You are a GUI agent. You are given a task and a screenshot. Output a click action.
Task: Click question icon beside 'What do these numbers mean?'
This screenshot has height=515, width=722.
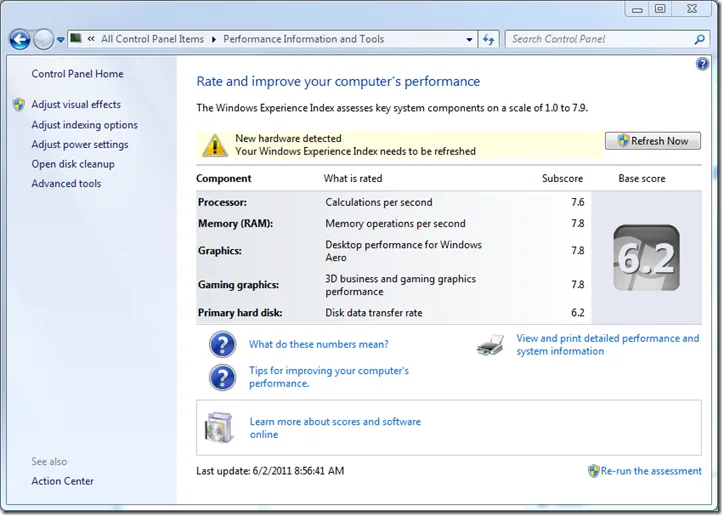tap(222, 345)
